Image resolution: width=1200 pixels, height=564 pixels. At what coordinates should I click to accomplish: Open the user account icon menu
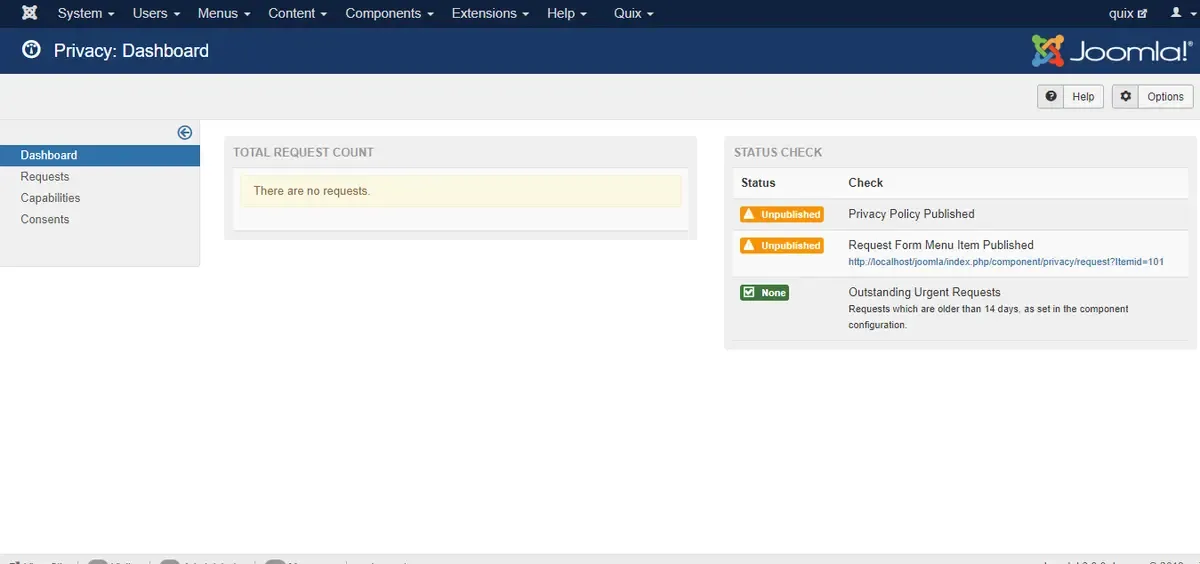pyautogui.click(x=1180, y=13)
